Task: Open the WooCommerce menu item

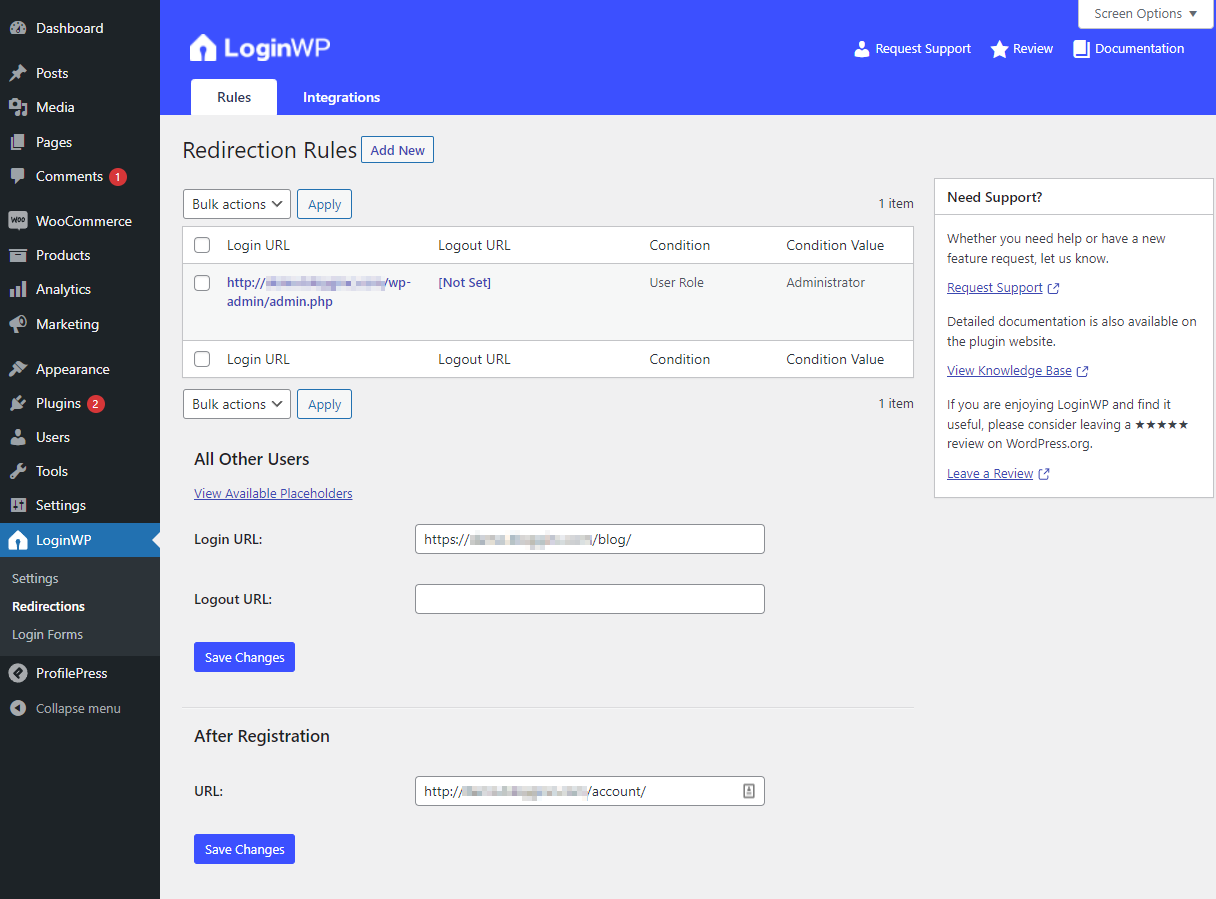Action: point(80,221)
